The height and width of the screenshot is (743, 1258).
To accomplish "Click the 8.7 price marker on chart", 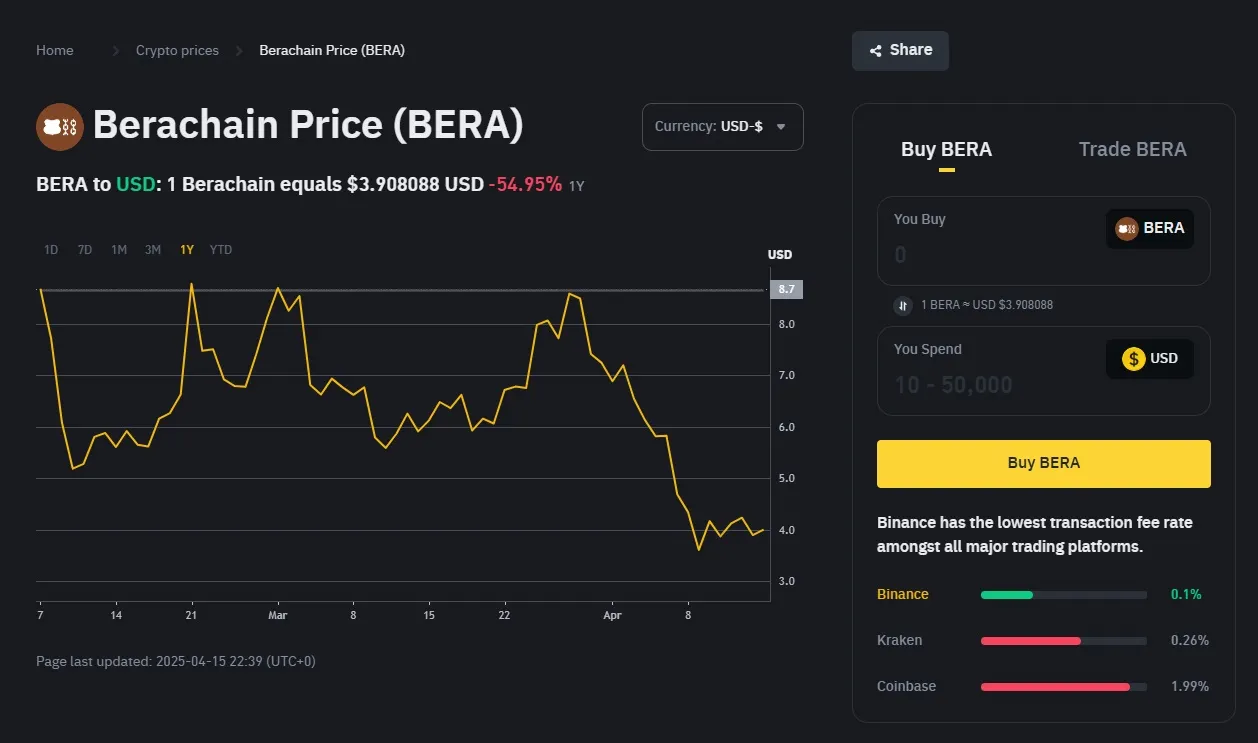I will click(786, 290).
